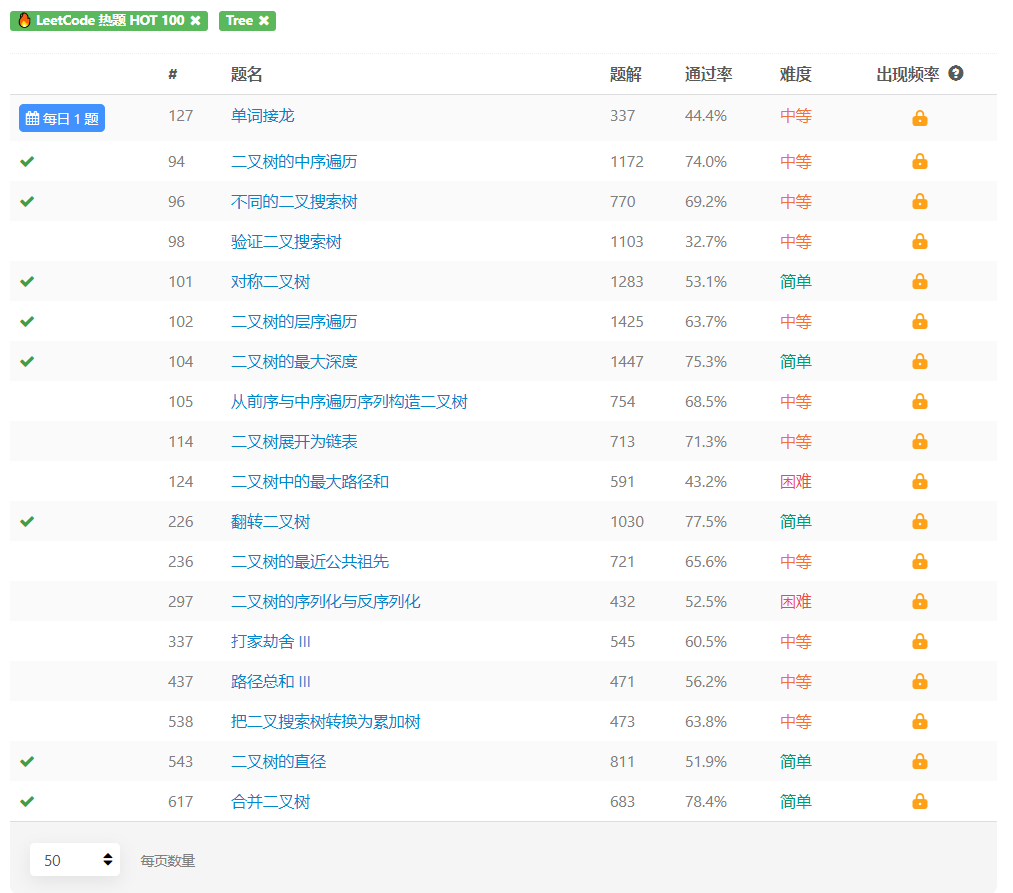1013x893 pixels.
Task: Click the solved checkmark for problem 94
Action: coord(26,162)
